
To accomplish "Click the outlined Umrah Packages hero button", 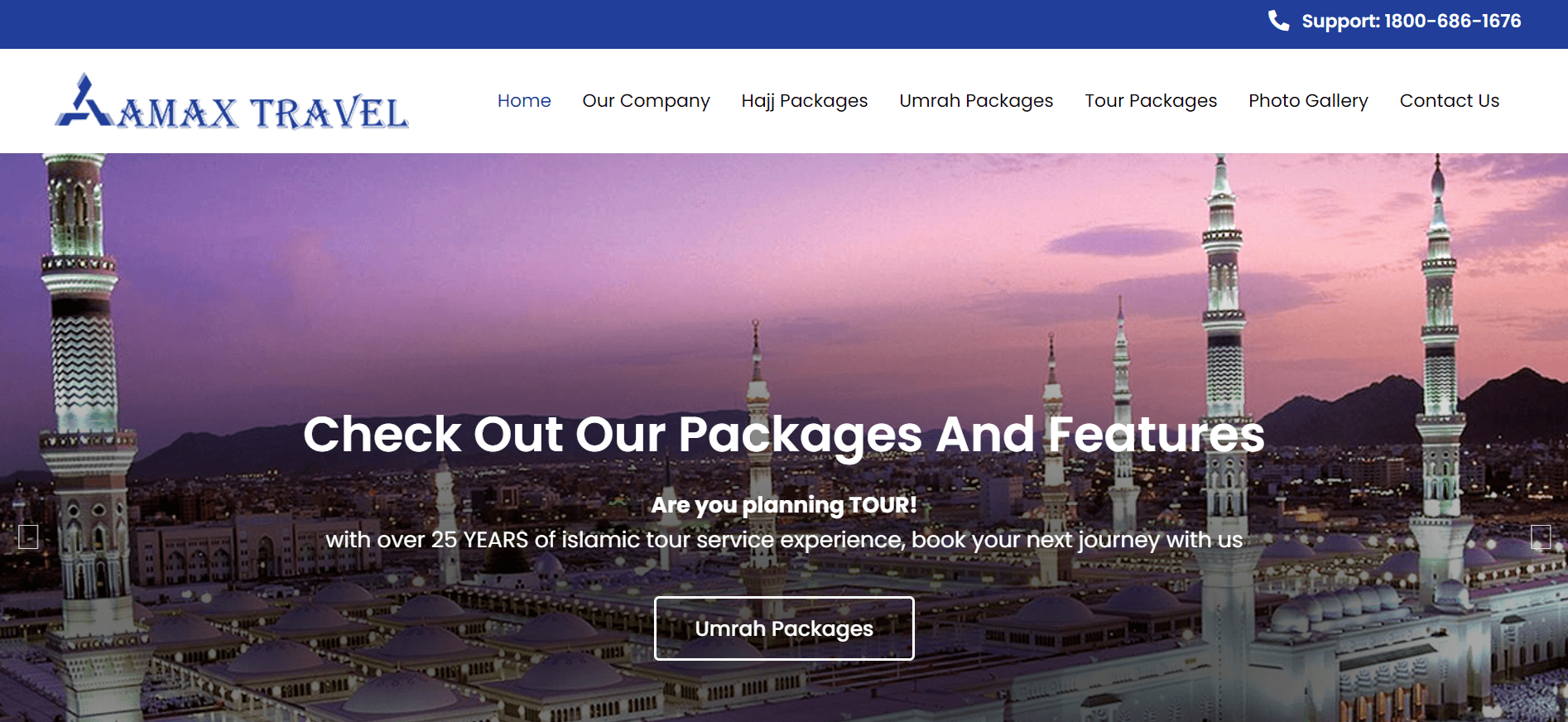I will [784, 628].
